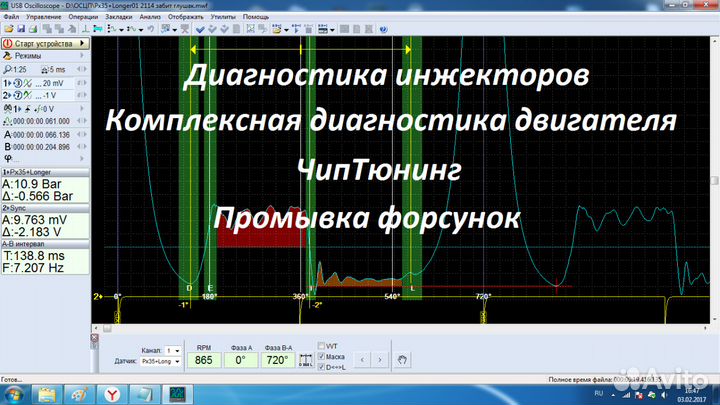This screenshot has width=720, height=405.
Task: Open the Отображать menu
Action: tap(186, 17)
